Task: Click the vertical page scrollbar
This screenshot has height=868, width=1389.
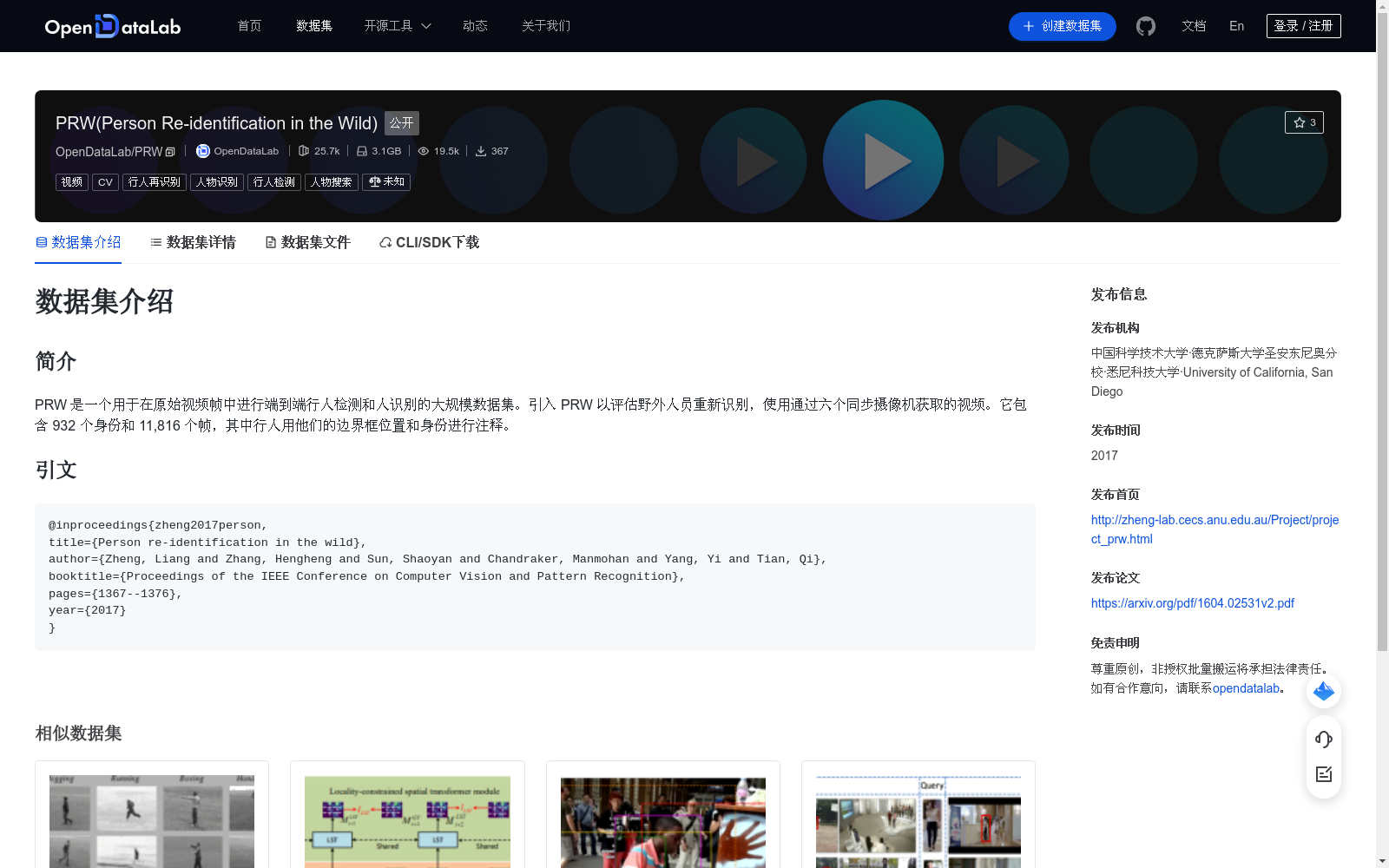Action: 1382,330
